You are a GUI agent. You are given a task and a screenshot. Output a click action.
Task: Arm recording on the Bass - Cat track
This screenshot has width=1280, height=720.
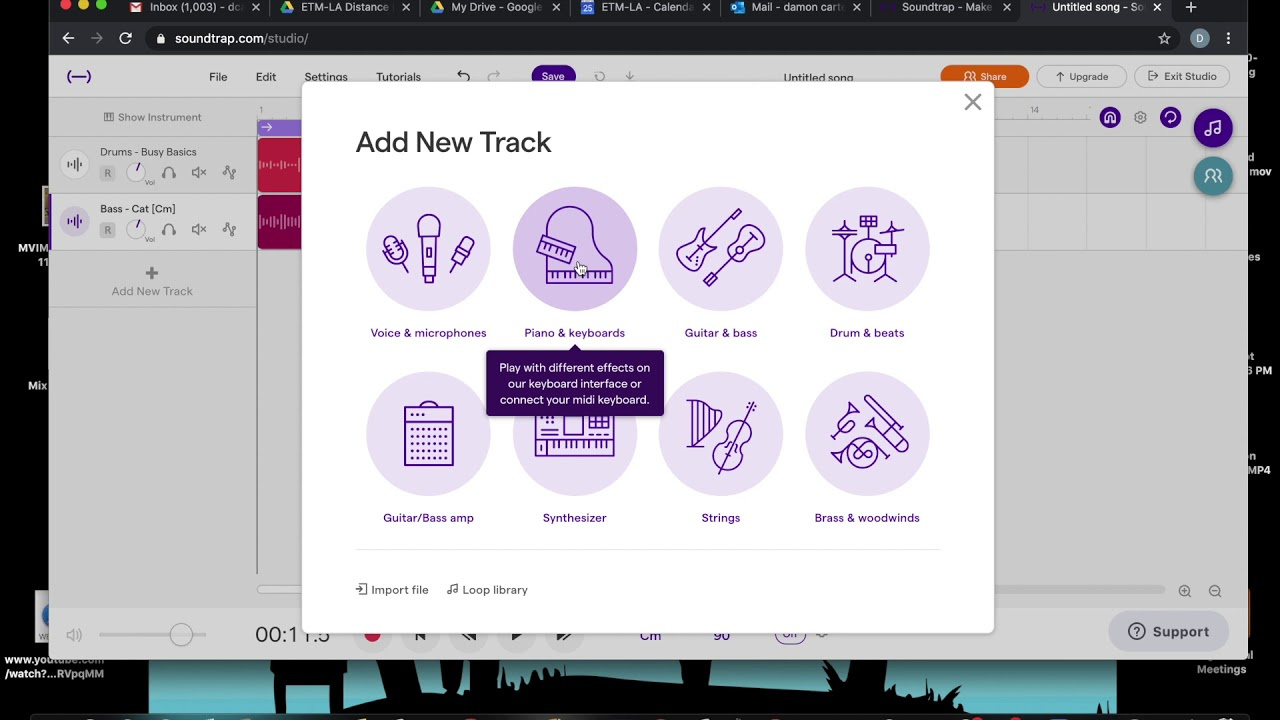pos(107,229)
